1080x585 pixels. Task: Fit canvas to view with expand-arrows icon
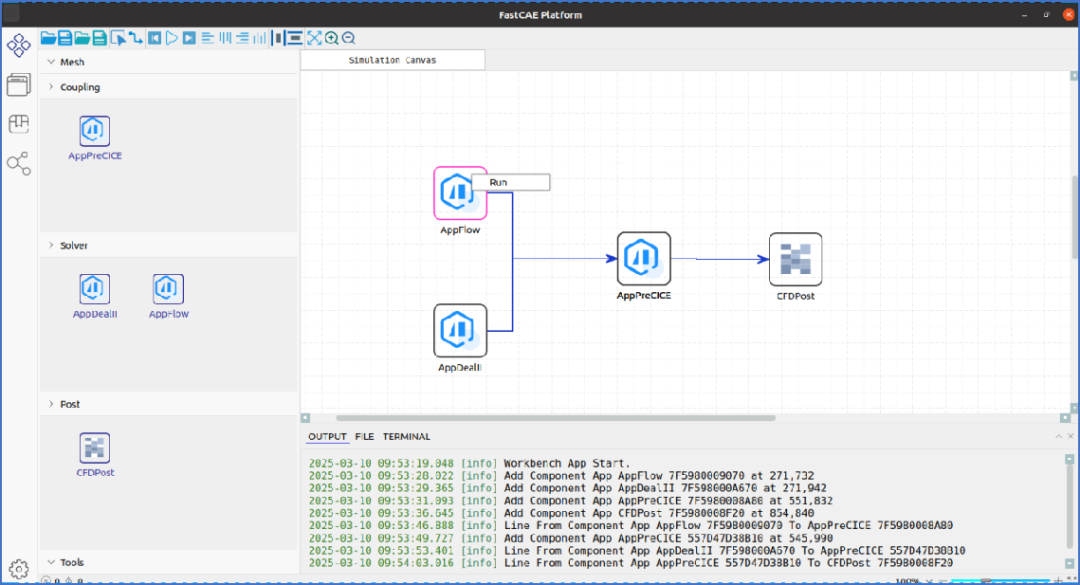[x=314, y=38]
